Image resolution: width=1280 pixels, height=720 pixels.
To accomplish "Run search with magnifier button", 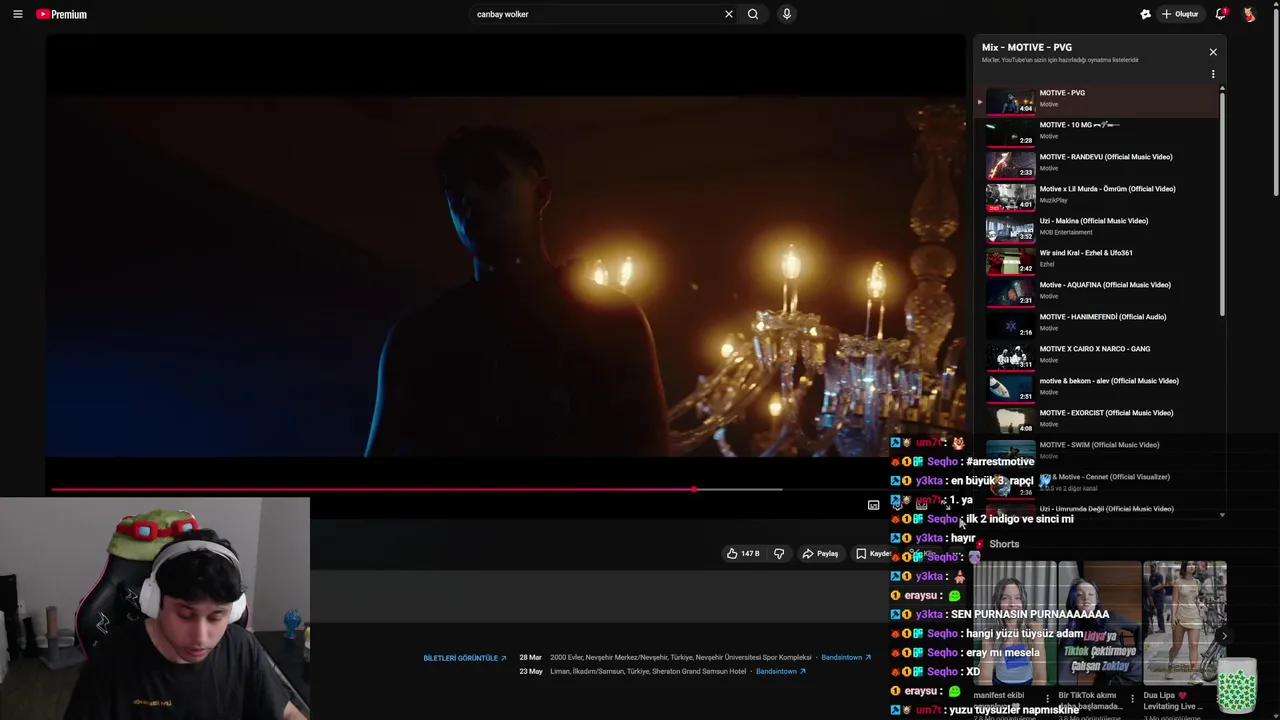I will coord(753,14).
